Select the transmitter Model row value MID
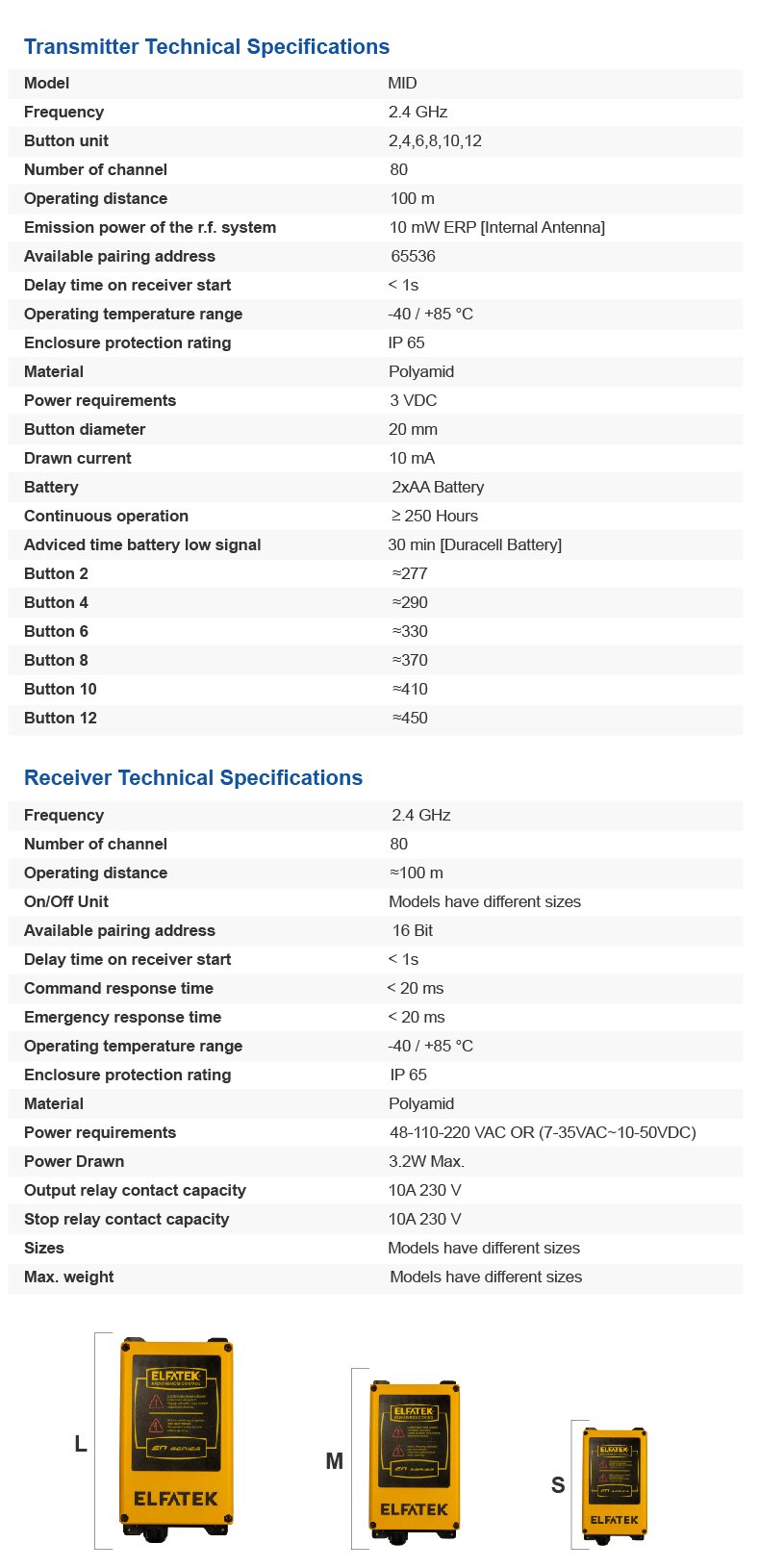The width and height of the screenshot is (759, 1568). (x=402, y=83)
